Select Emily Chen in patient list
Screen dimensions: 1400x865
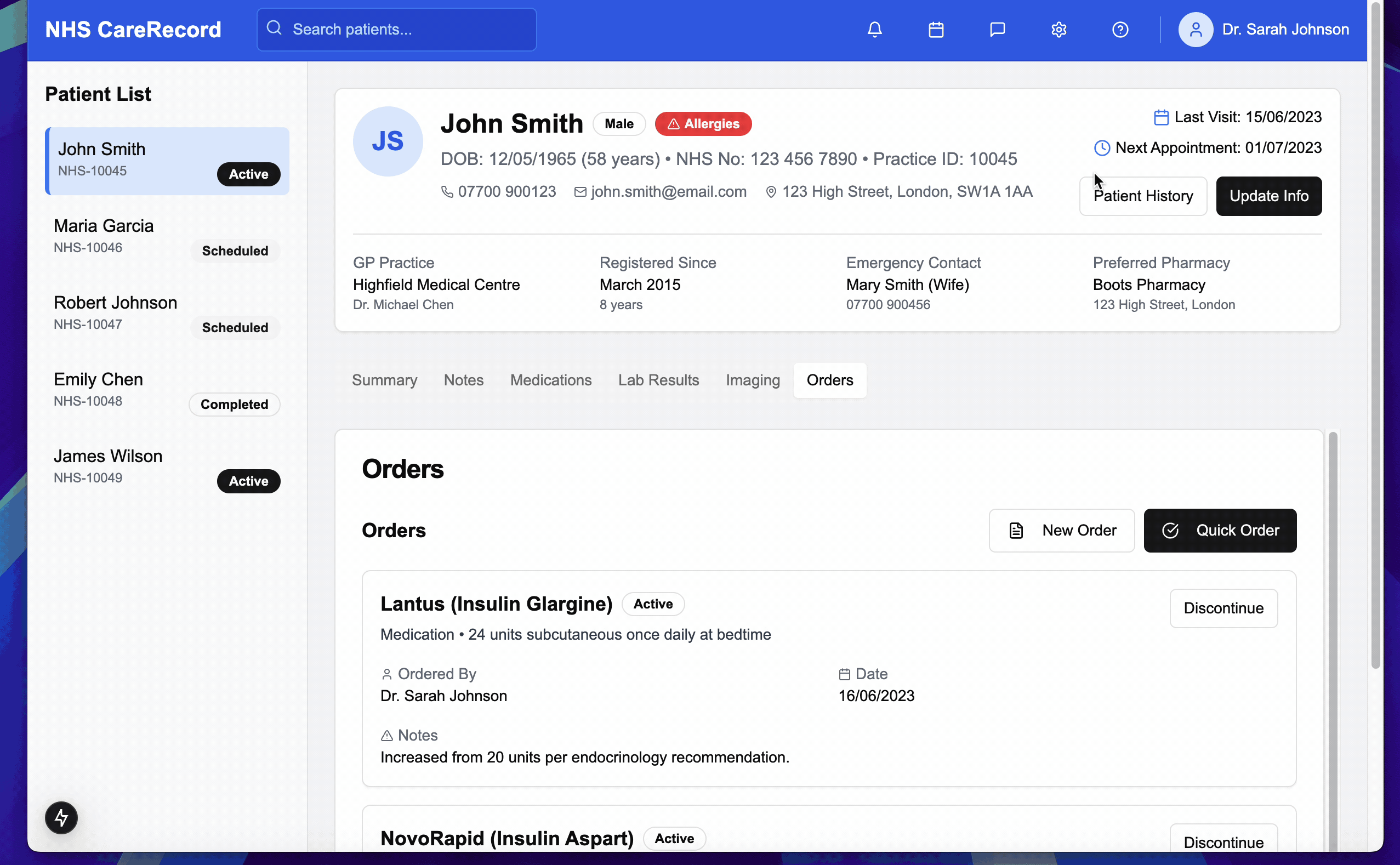pos(167,391)
